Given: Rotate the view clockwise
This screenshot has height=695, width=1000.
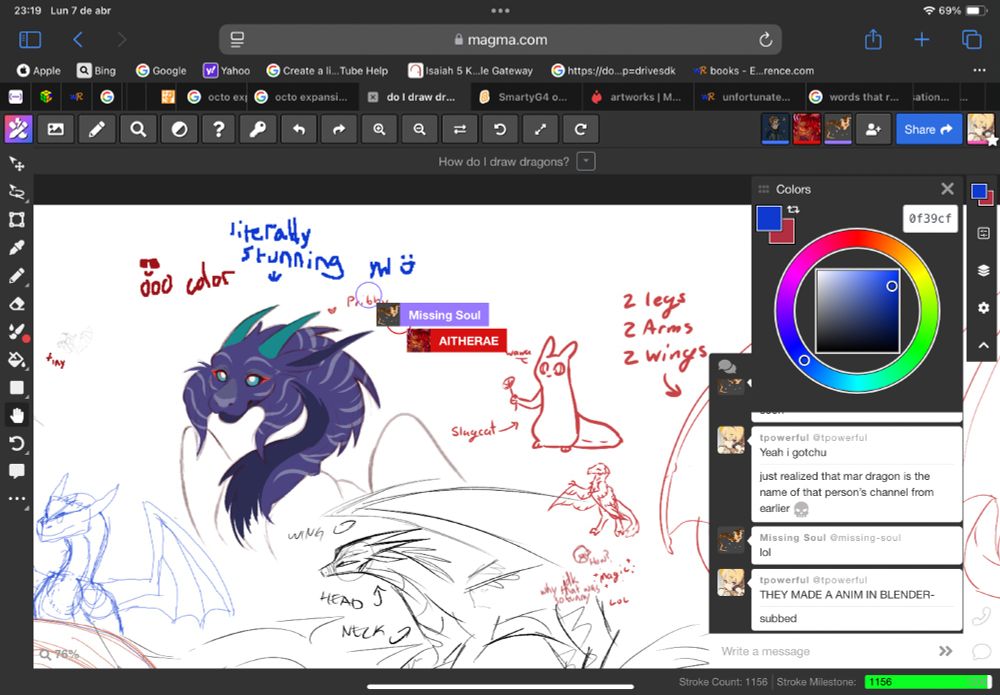Looking at the screenshot, I should click(x=580, y=129).
